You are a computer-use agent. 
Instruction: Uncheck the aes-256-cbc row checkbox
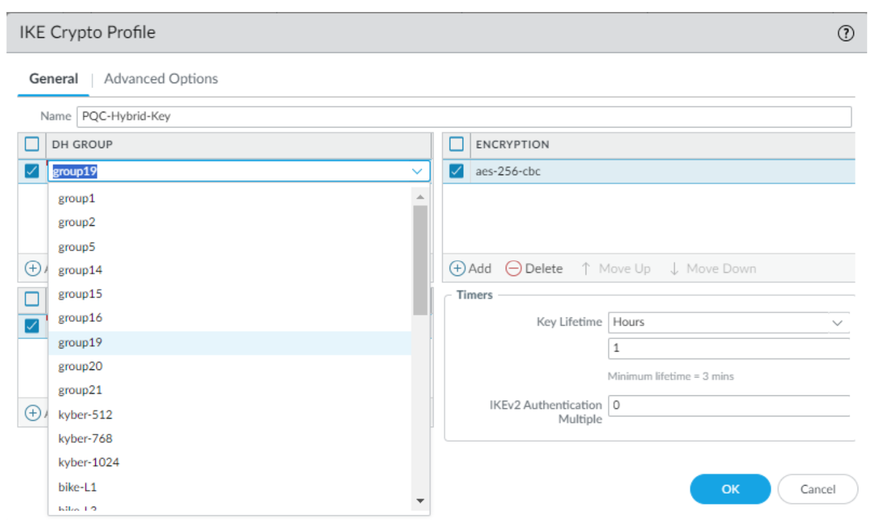pyautogui.click(x=456, y=171)
